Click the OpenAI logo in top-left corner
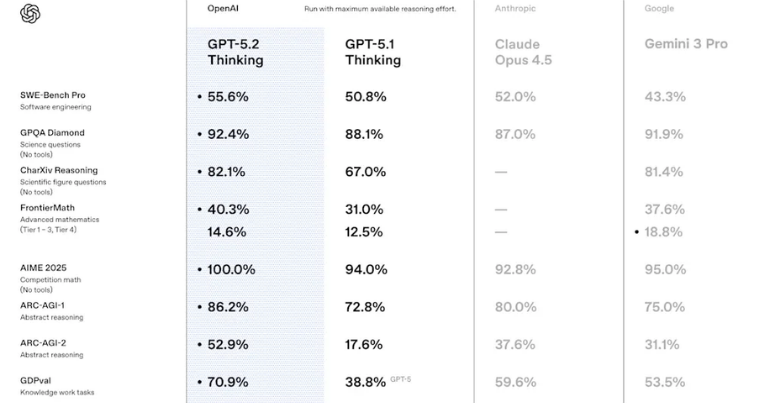The image size is (768, 403). [30, 13]
